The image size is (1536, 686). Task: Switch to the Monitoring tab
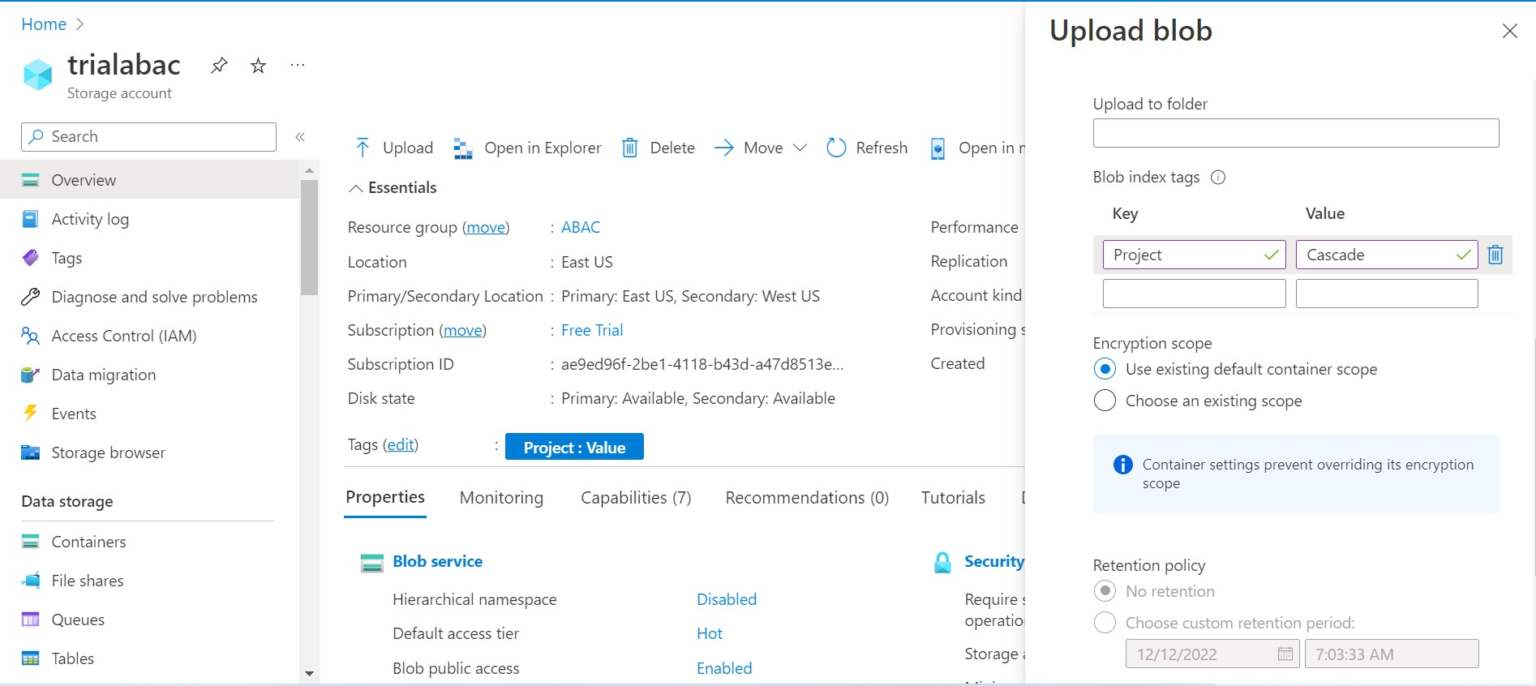[501, 497]
